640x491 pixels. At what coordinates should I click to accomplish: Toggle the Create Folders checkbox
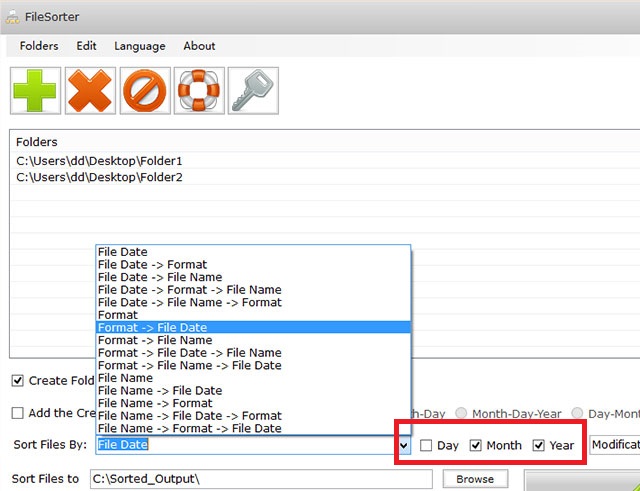18,381
